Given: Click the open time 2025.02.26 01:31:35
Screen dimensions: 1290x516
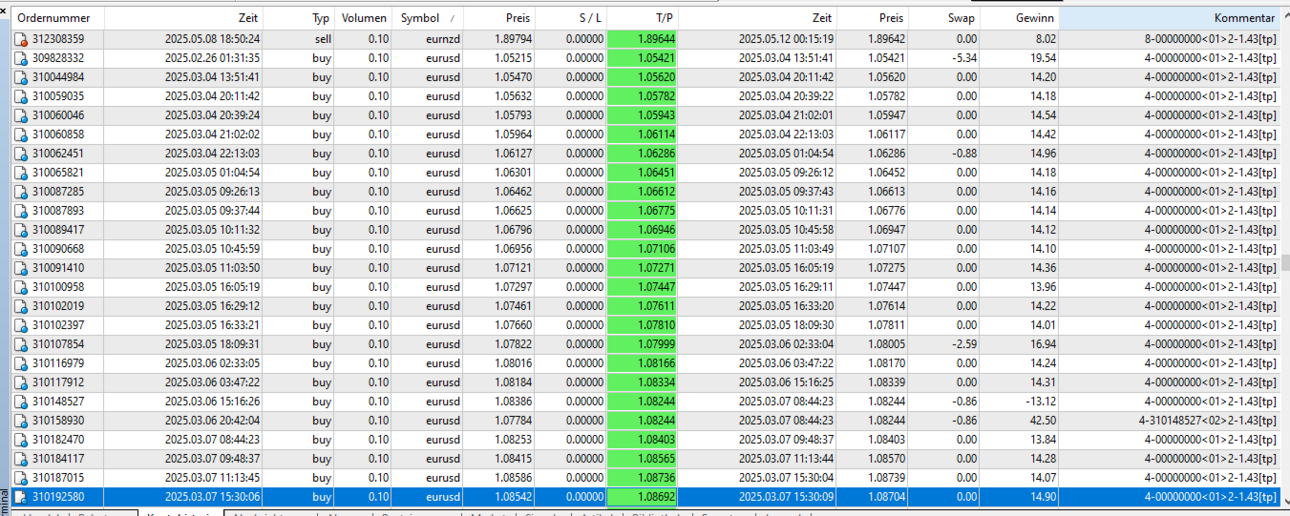Looking at the screenshot, I should point(212,58).
